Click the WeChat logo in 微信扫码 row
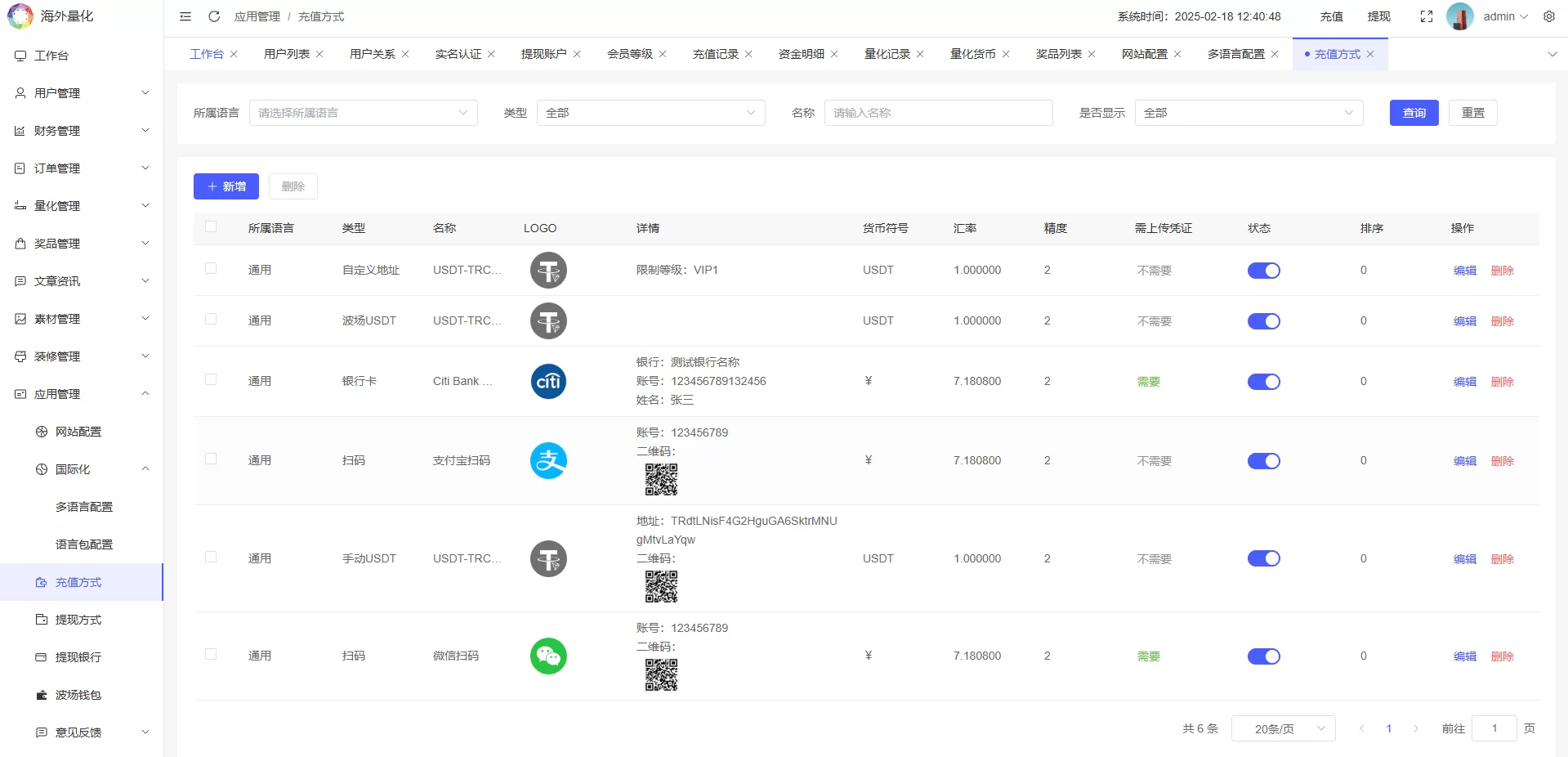 pyautogui.click(x=547, y=656)
